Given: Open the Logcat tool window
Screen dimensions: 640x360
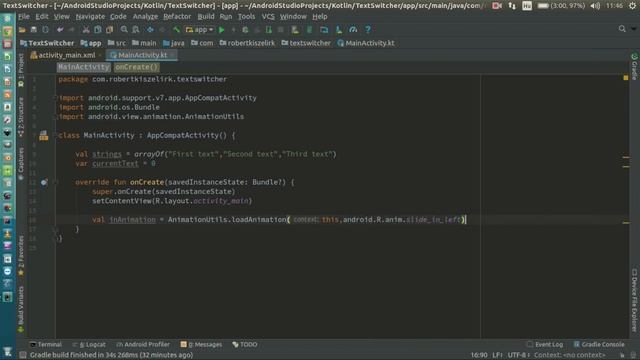Looking at the screenshot, I should [89, 344].
